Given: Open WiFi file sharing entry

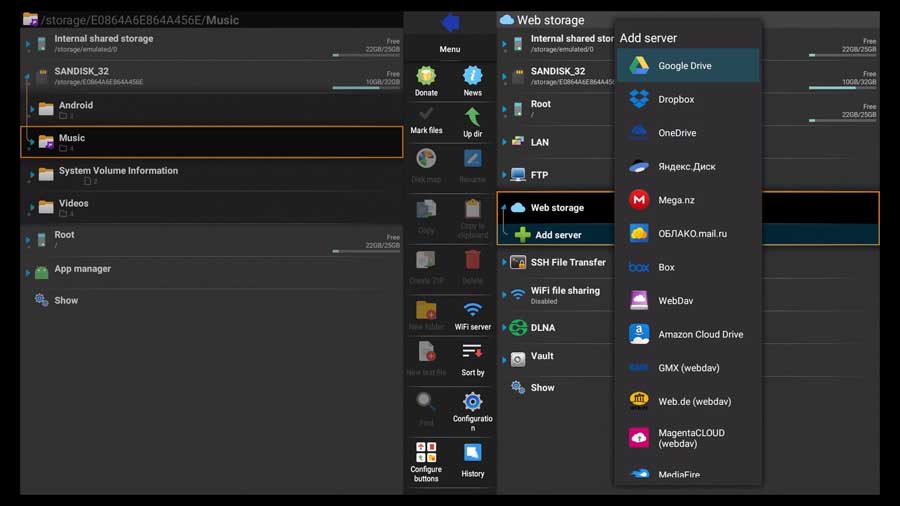Looking at the screenshot, I should (556, 295).
